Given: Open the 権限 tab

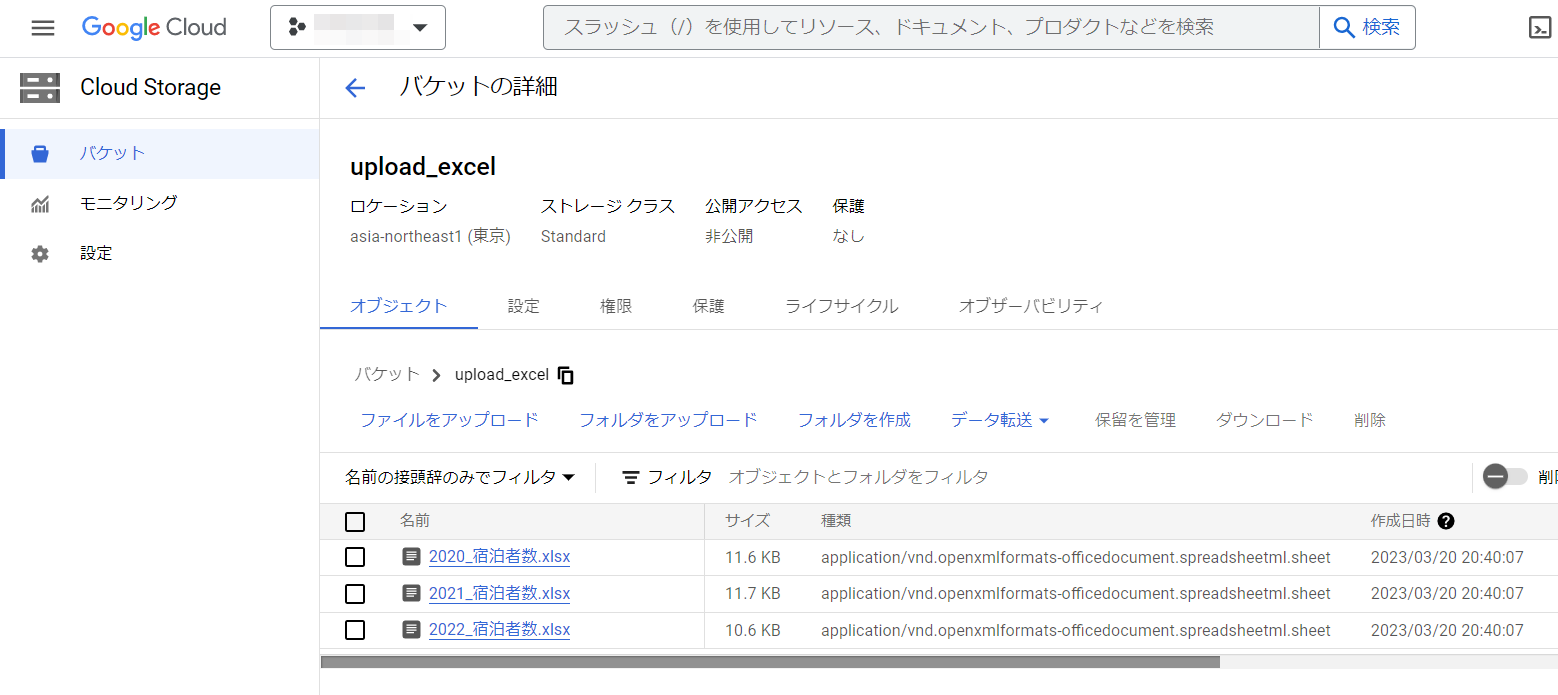Looking at the screenshot, I should 615,306.
